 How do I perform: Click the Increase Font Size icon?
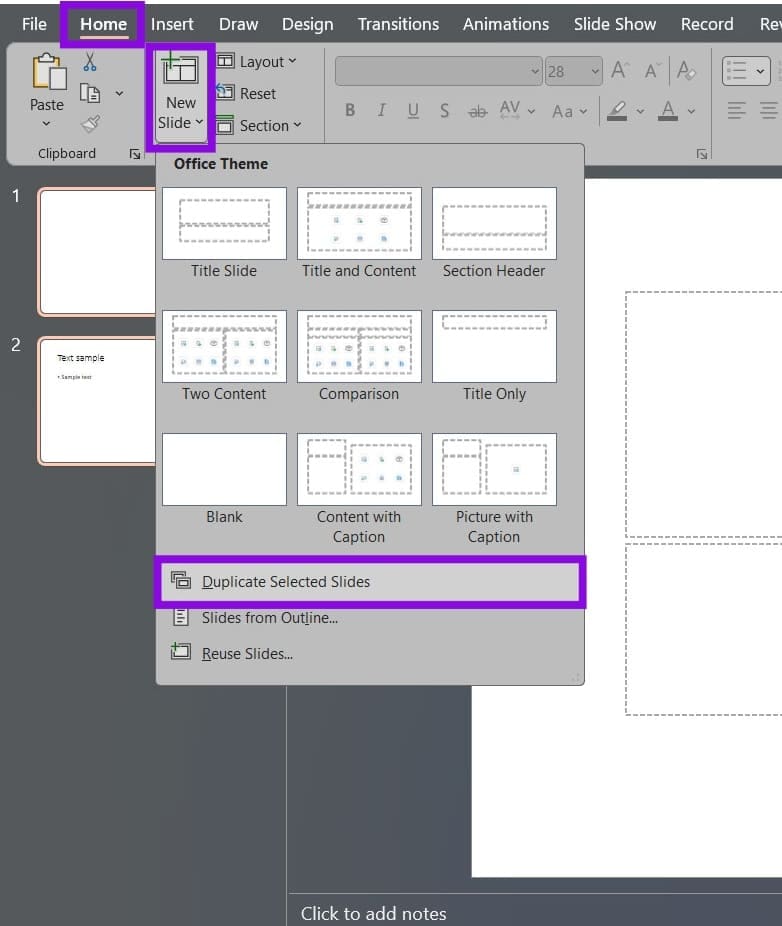620,70
